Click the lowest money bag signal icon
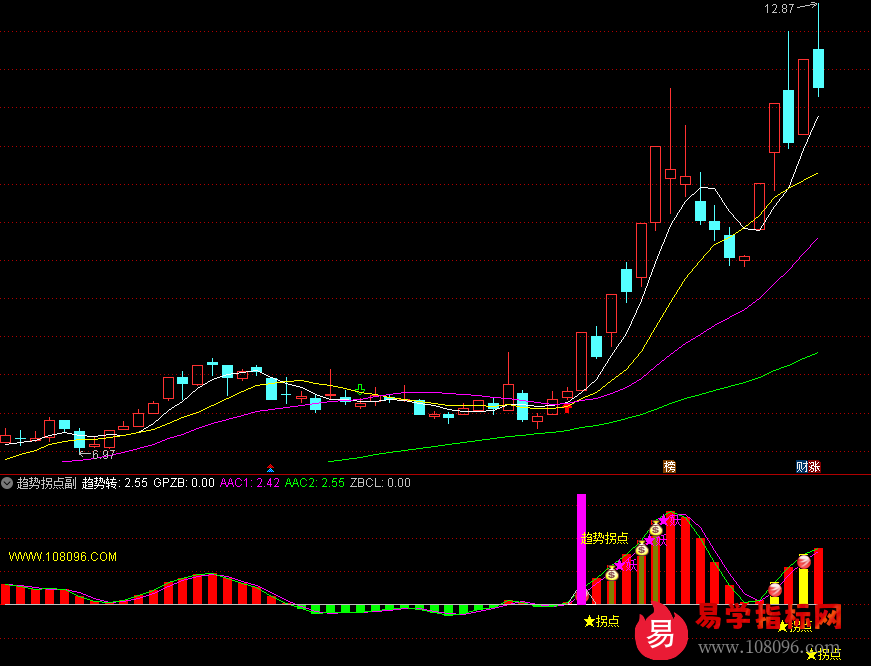 [x=611, y=574]
